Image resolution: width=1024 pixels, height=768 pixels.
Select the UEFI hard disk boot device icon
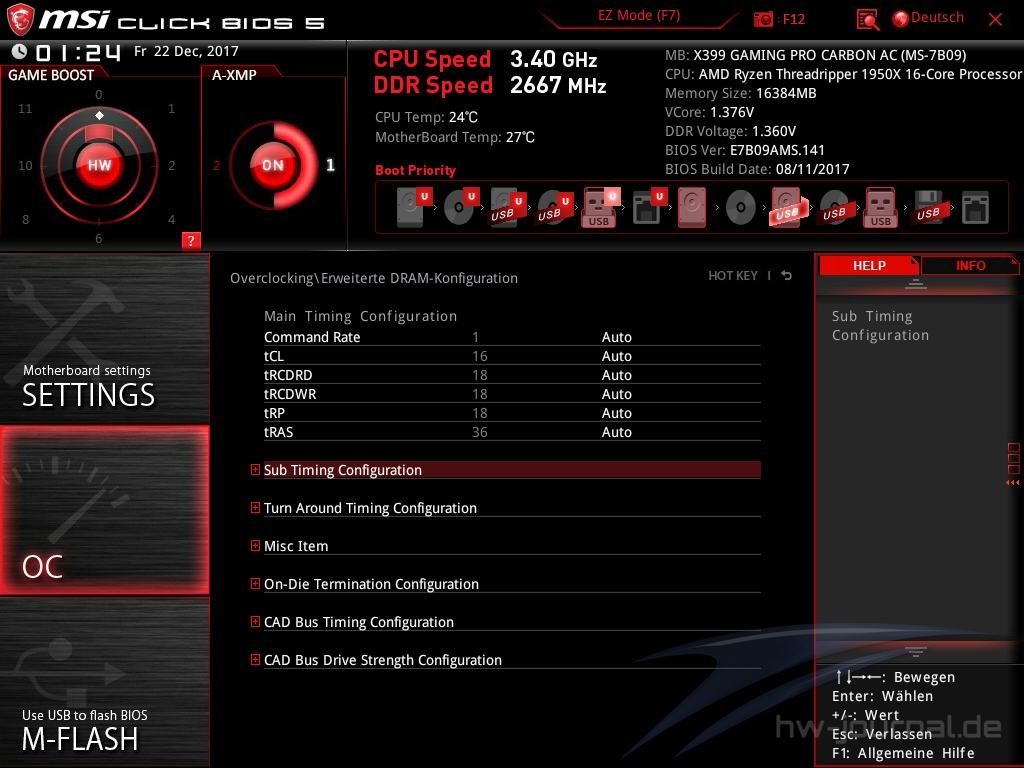(414, 207)
